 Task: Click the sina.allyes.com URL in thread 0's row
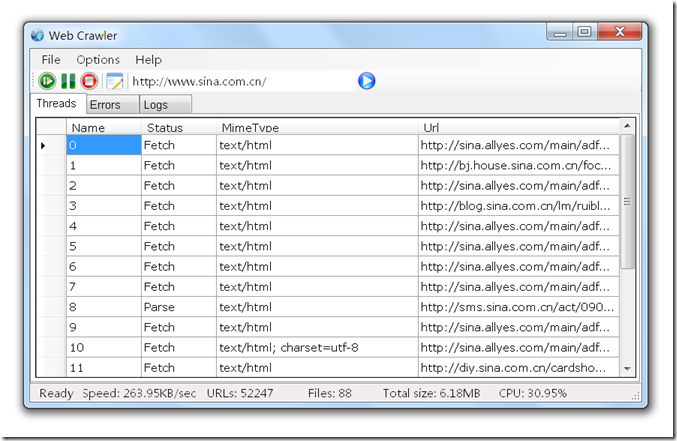(519, 145)
